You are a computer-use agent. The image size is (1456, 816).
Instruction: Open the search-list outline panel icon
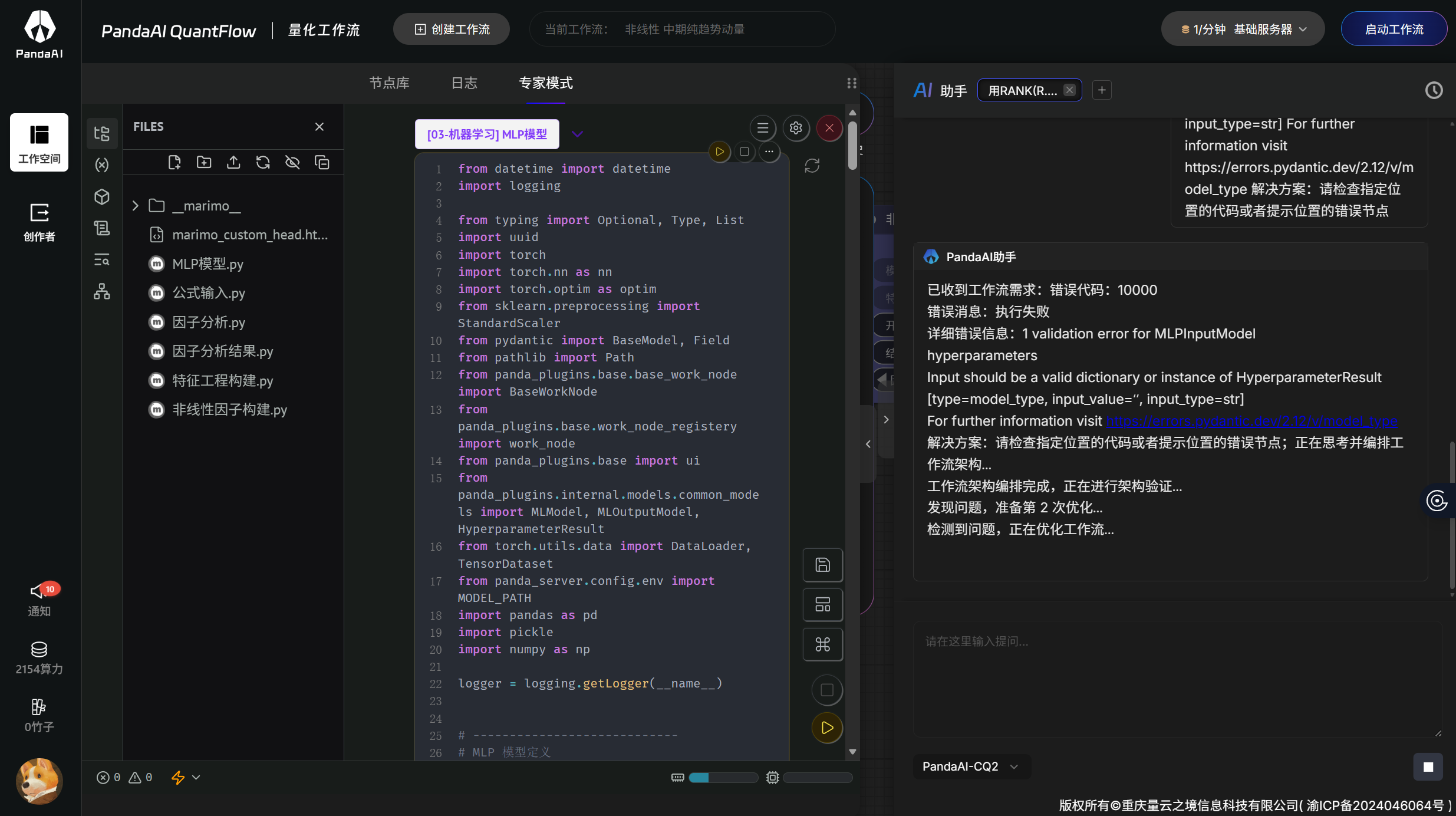pos(102,259)
